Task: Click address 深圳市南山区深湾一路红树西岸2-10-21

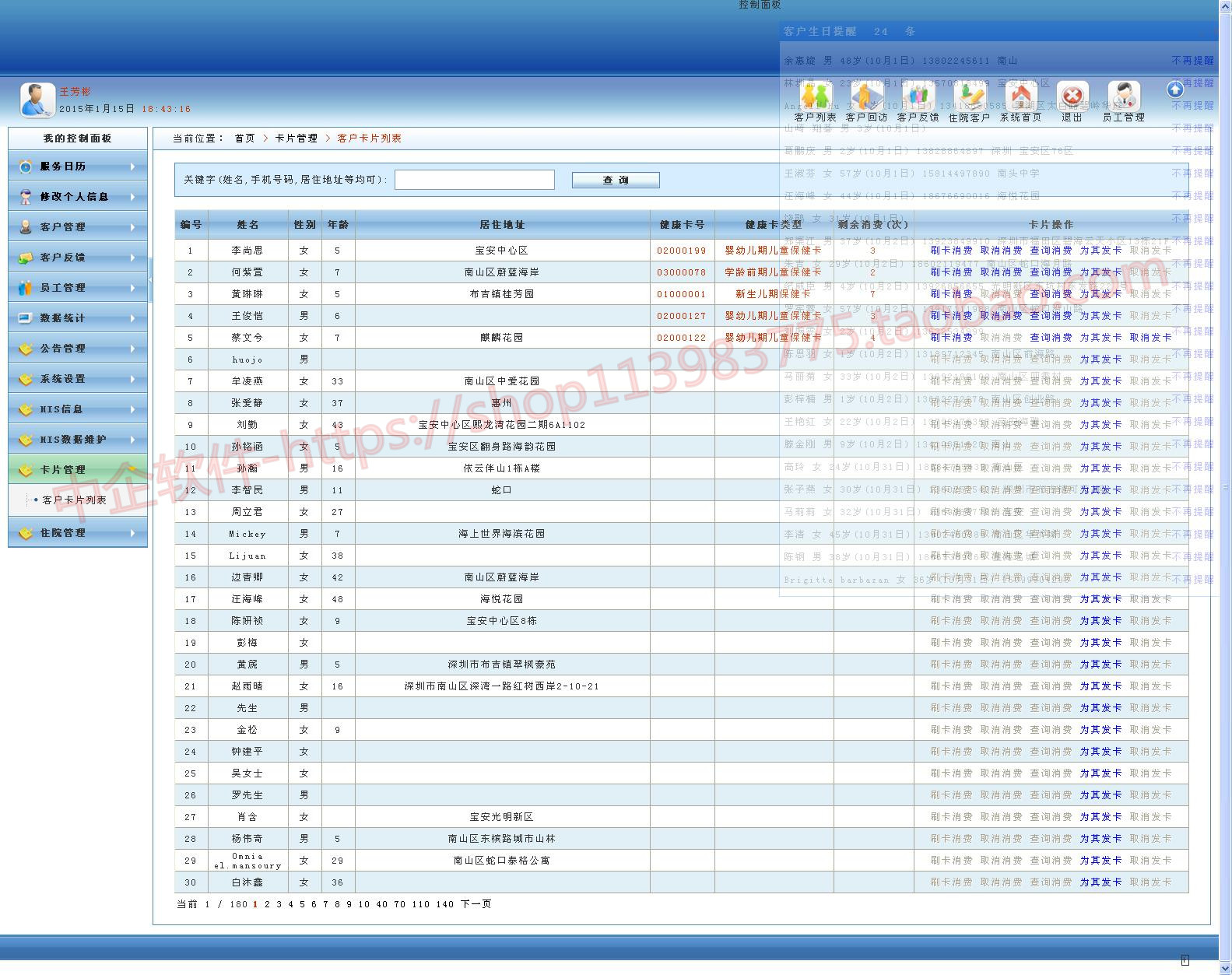Action: (502, 686)
